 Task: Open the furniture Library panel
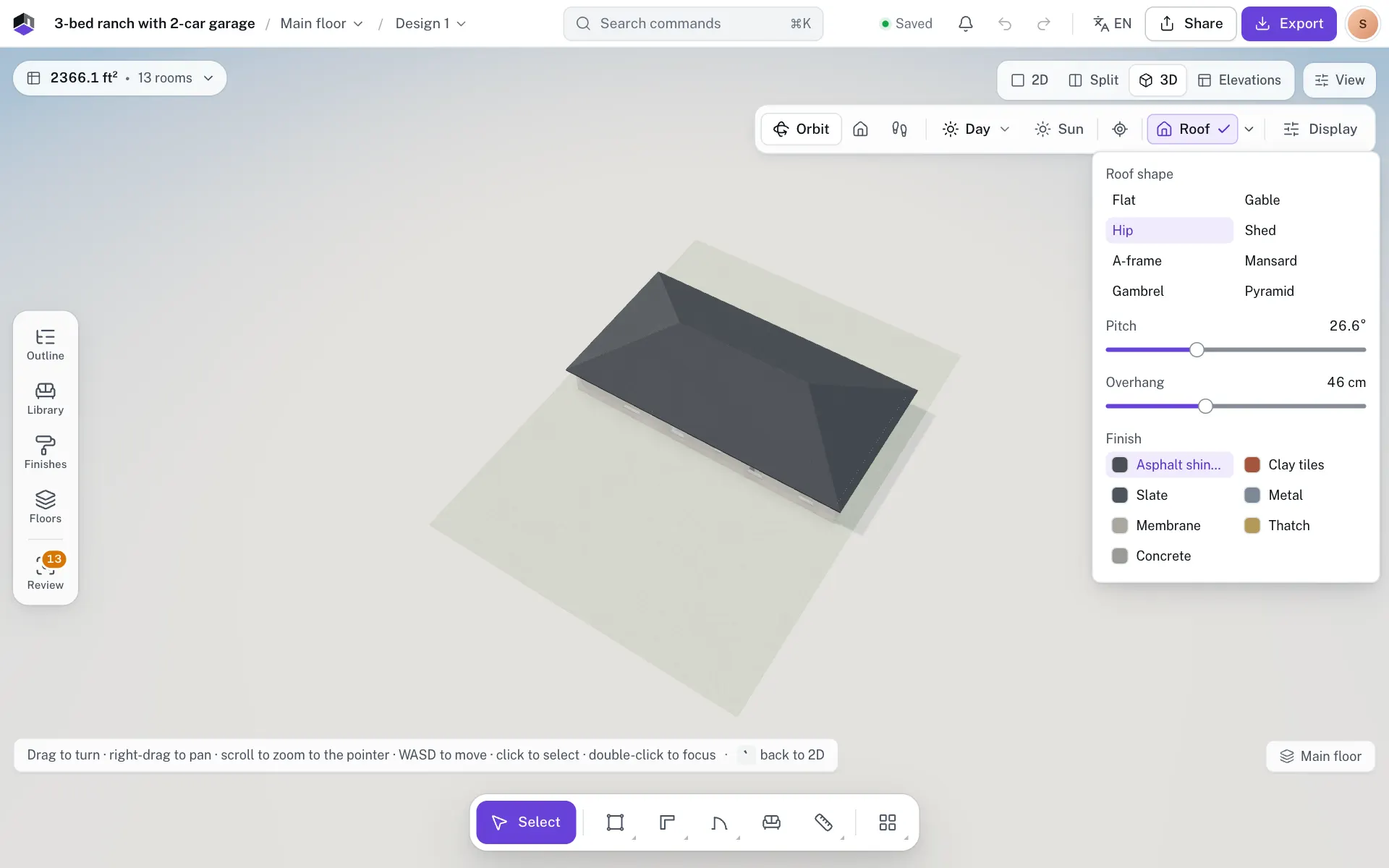pyautogui.click(x=45, y=399)
